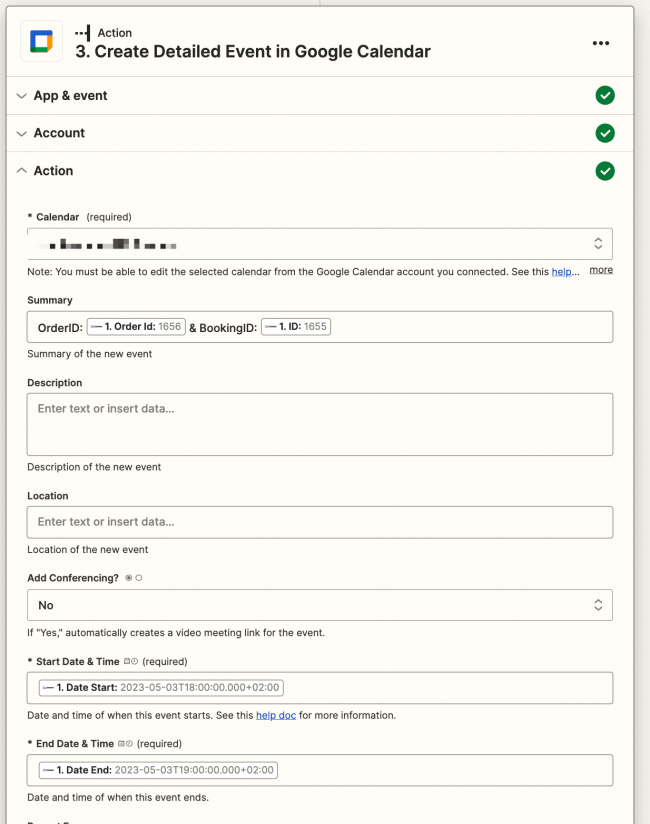
Task: Open the three-dot step options menu
Action: 601,43
